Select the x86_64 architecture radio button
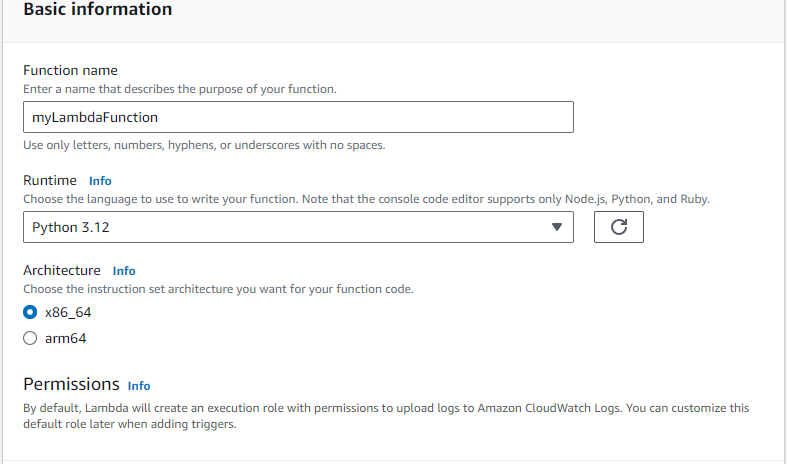This screenshot has width=787, height=464. (30, 312)
